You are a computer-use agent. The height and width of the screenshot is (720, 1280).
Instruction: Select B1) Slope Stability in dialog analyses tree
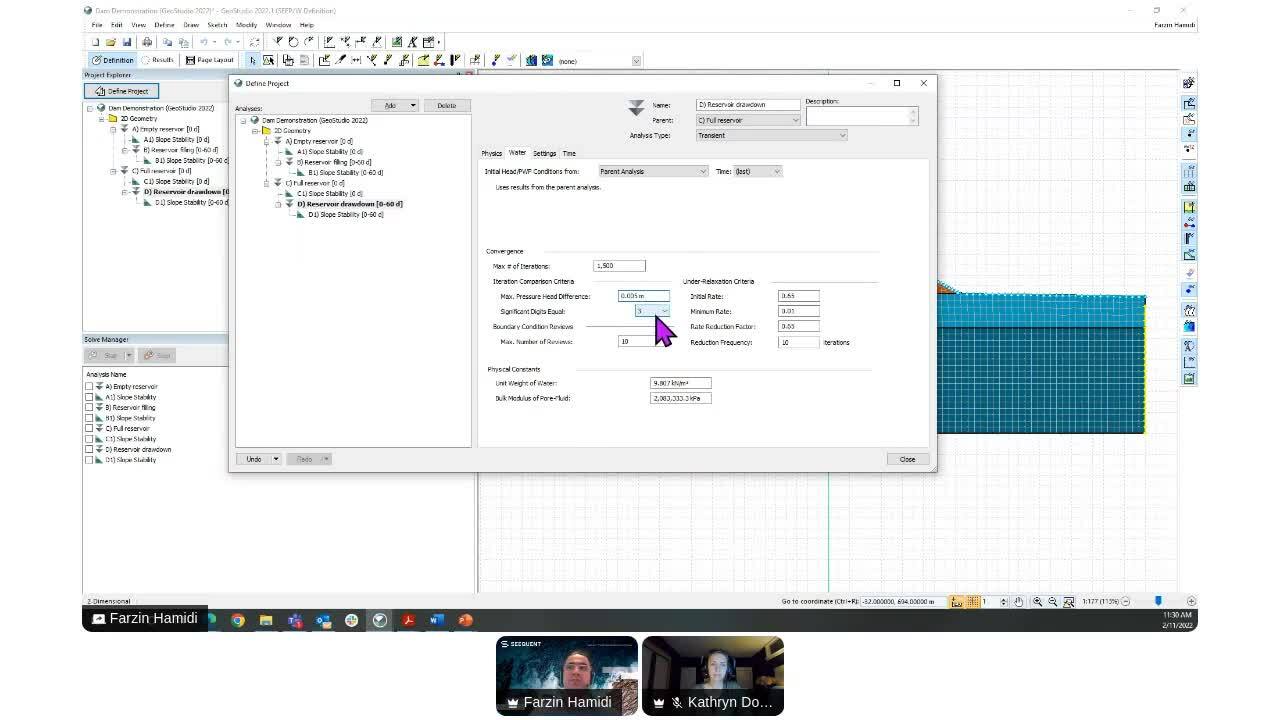point(345,172)
